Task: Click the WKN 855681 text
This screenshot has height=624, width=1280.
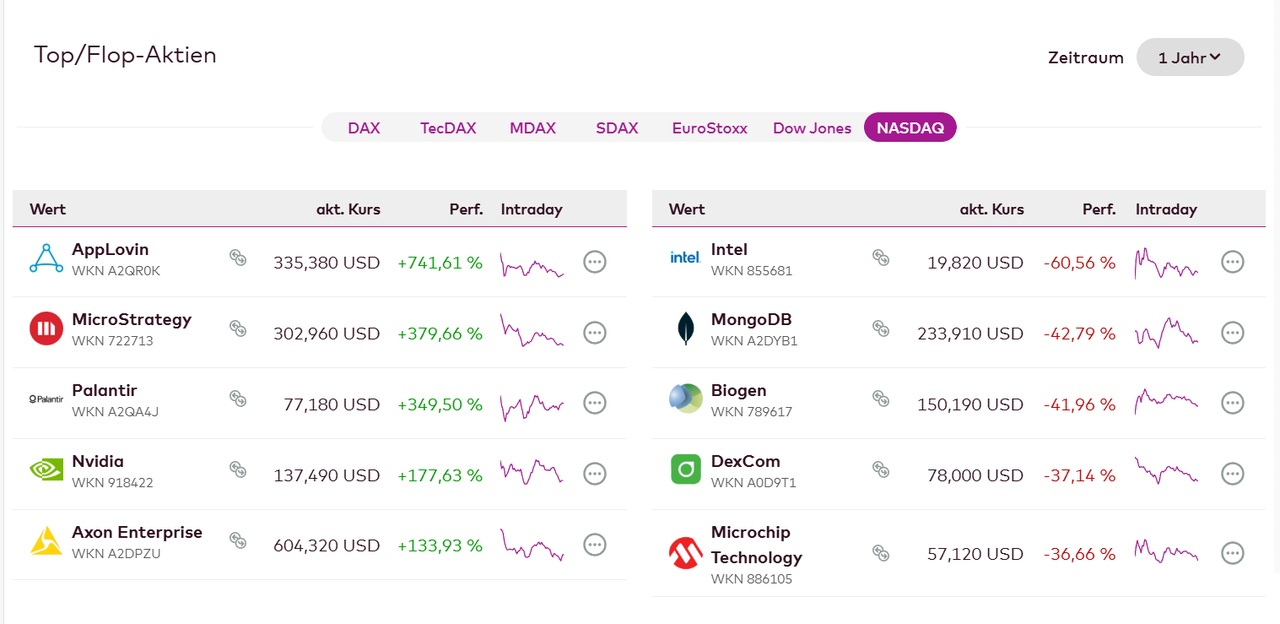Action: (x=751, y=271)
